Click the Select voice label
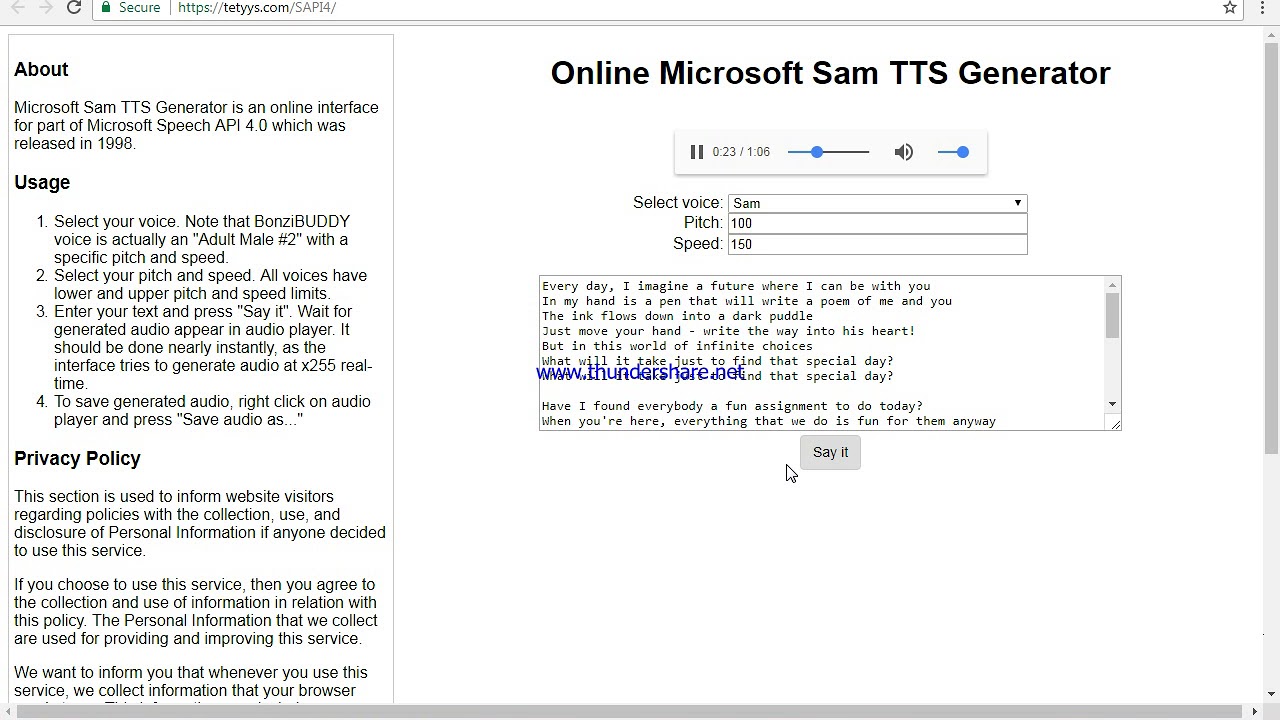 pyautogui.click(x=677, y=202)
